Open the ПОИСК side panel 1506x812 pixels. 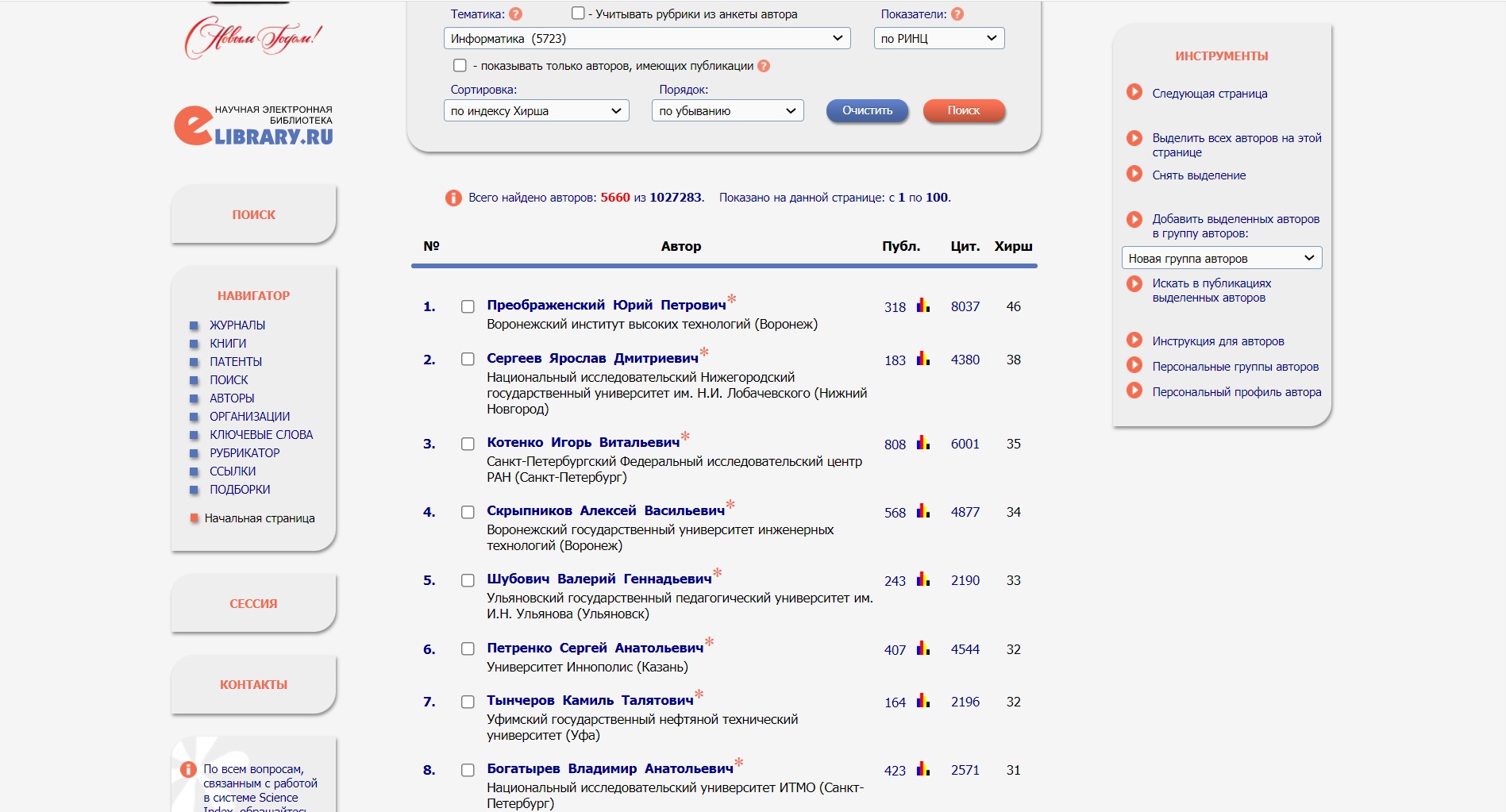(253, 214)
